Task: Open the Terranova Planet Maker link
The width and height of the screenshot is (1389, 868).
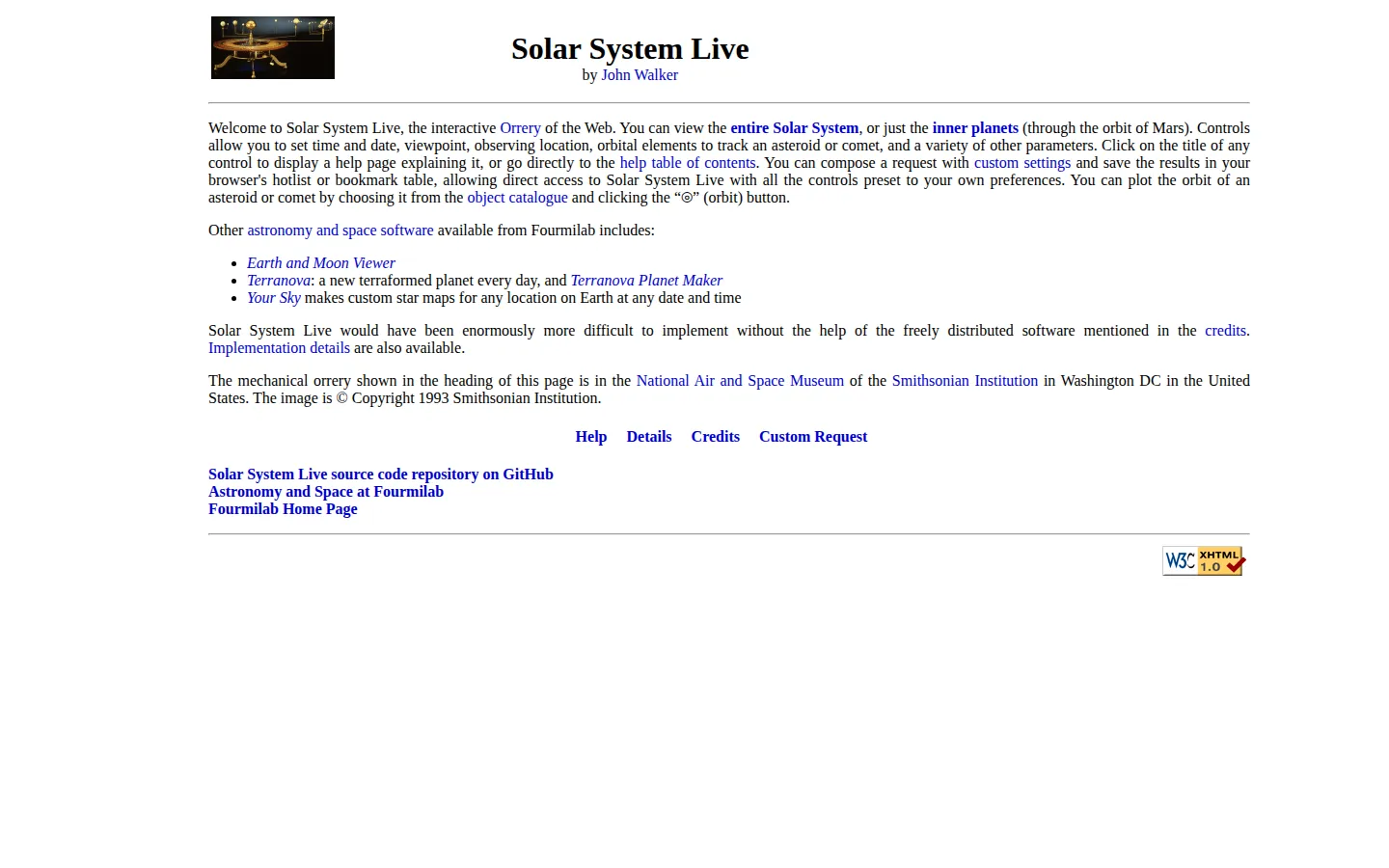Action: pyautogui.click(x=646, y=281)
